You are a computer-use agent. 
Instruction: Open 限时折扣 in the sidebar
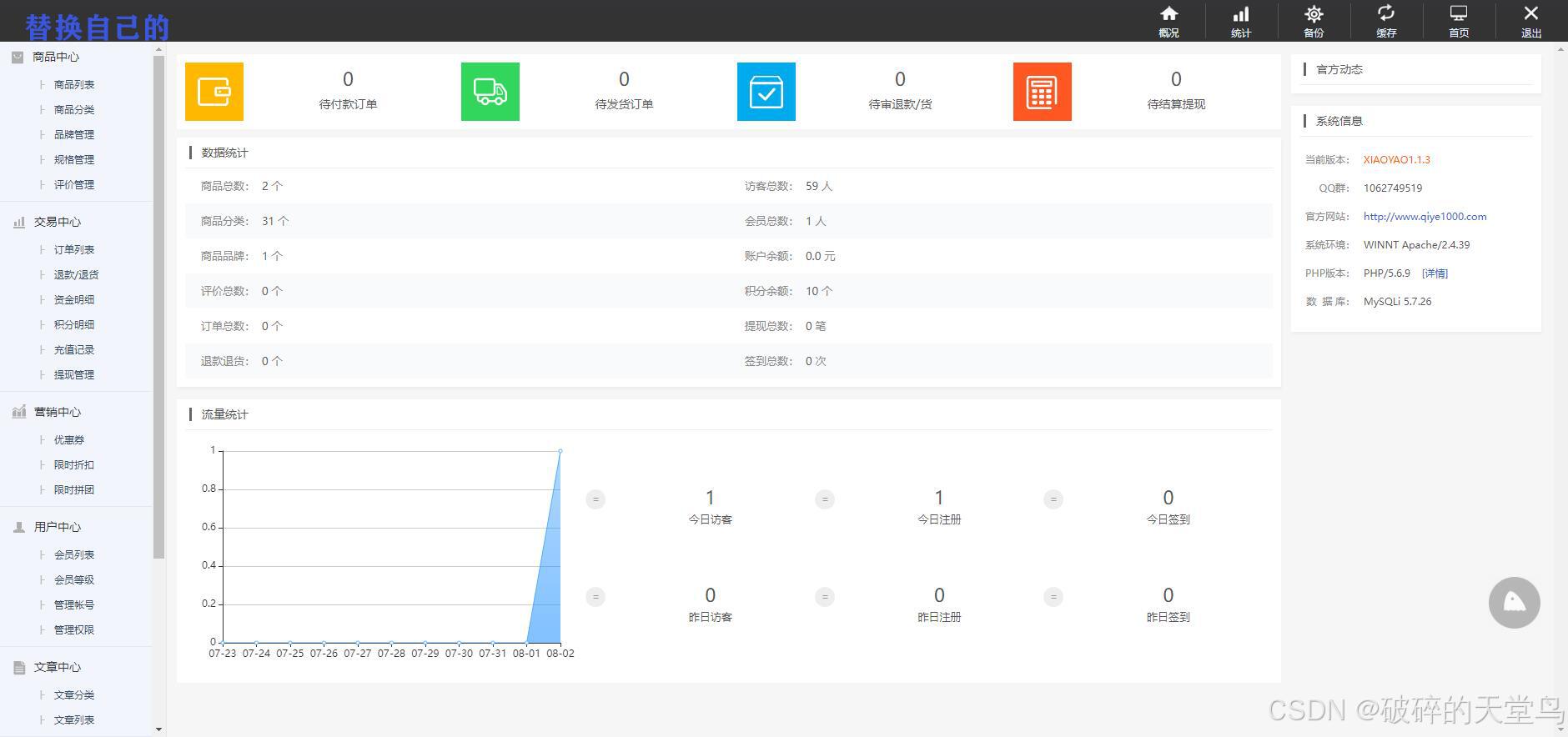coord(74,464)
